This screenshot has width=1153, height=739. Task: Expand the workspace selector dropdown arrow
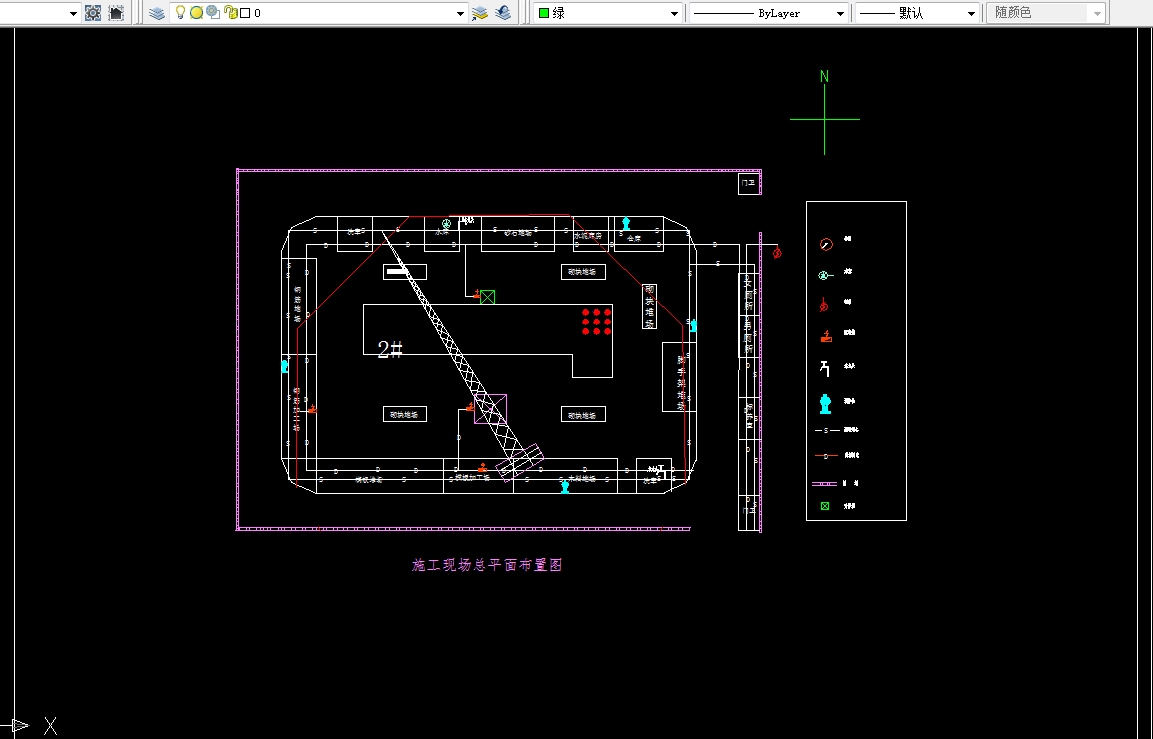[73, 13]
